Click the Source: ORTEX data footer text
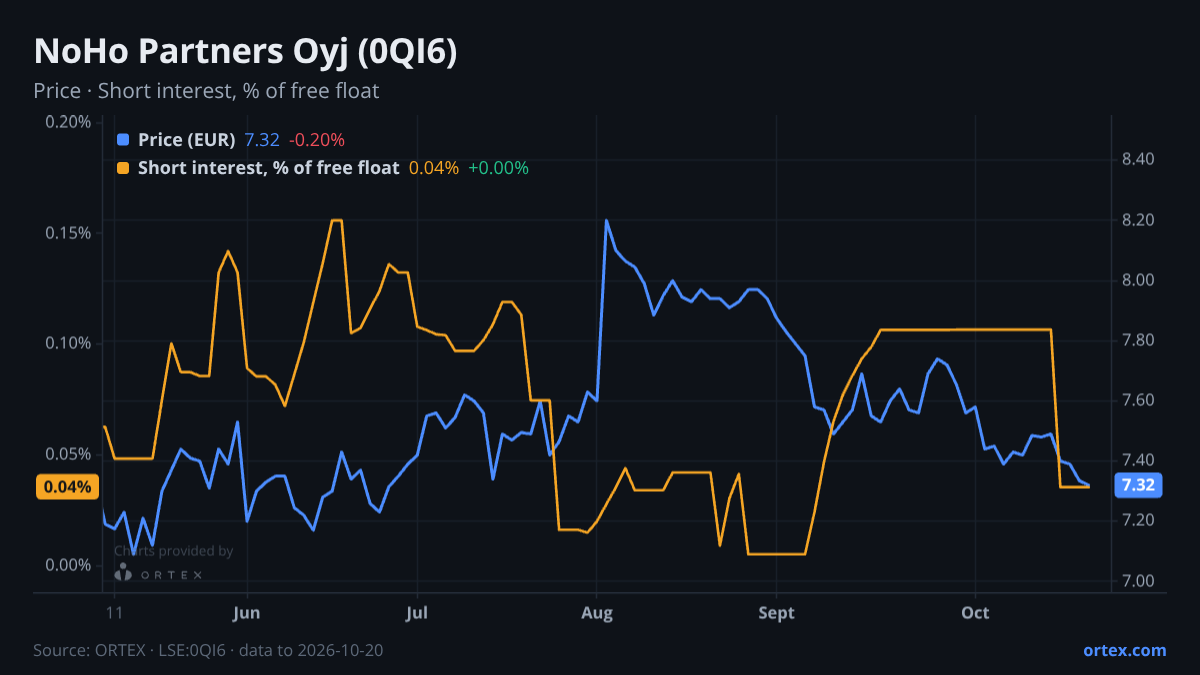The image size is (1200, 675). click(x=208, y=650)
